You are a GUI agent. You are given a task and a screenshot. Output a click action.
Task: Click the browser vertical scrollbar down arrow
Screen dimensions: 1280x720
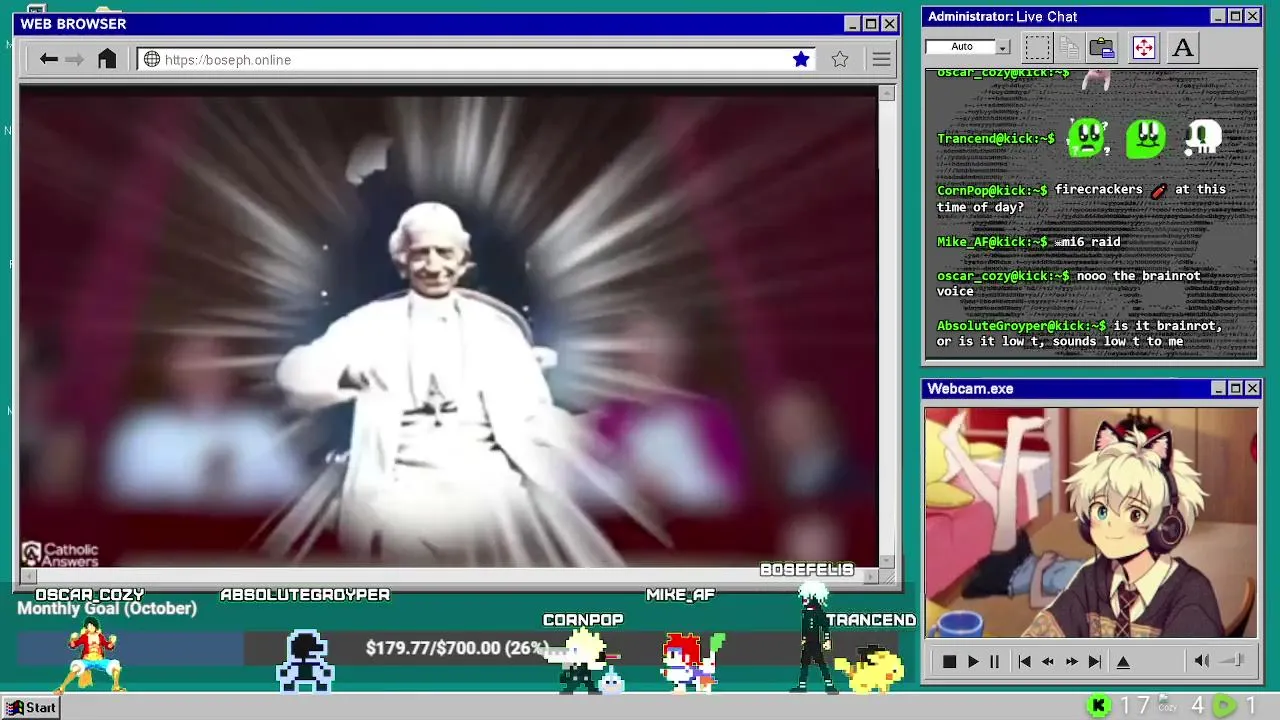tap(887, 562)
